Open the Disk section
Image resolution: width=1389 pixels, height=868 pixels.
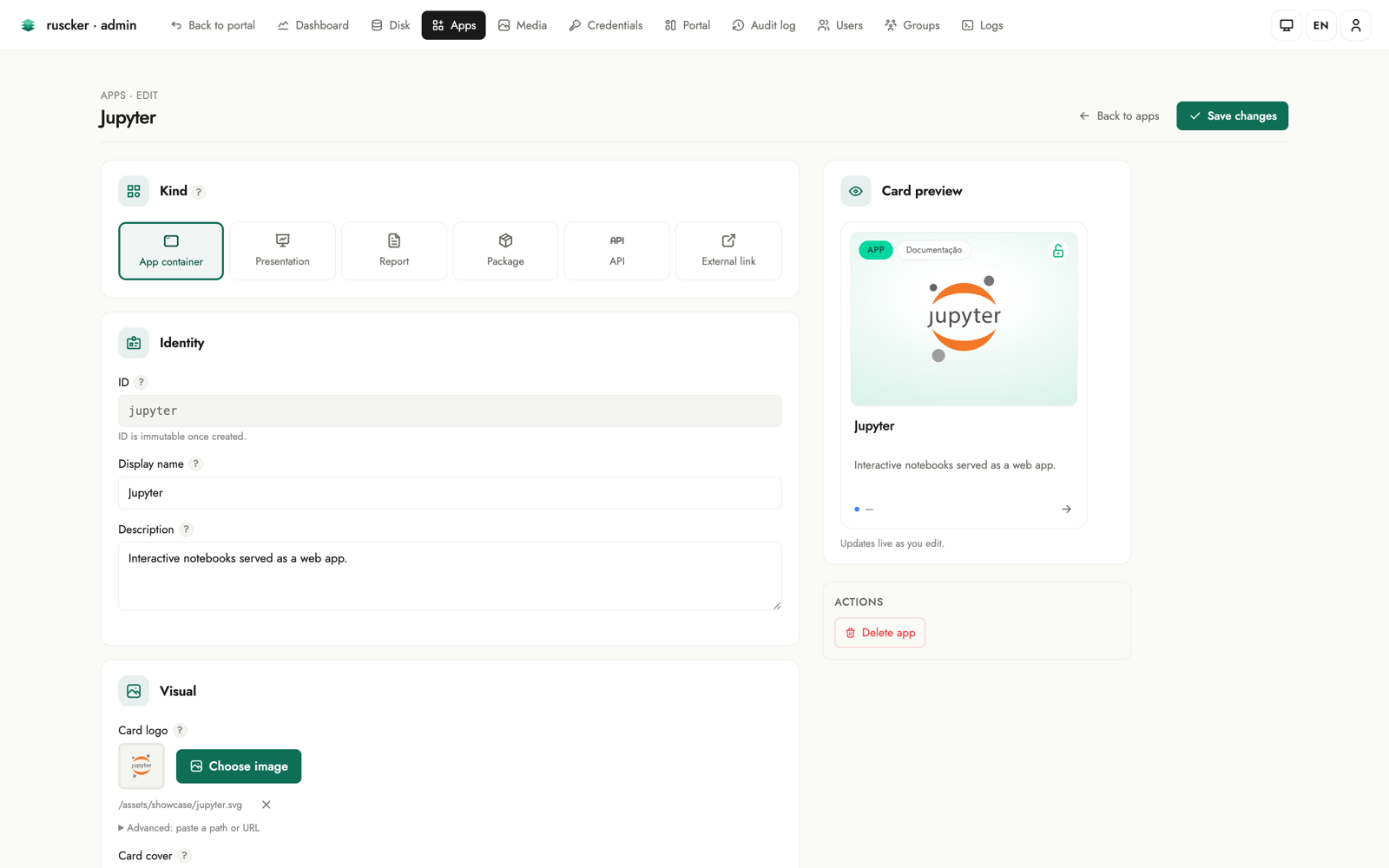pyautogui.click(x=391, y=25)
